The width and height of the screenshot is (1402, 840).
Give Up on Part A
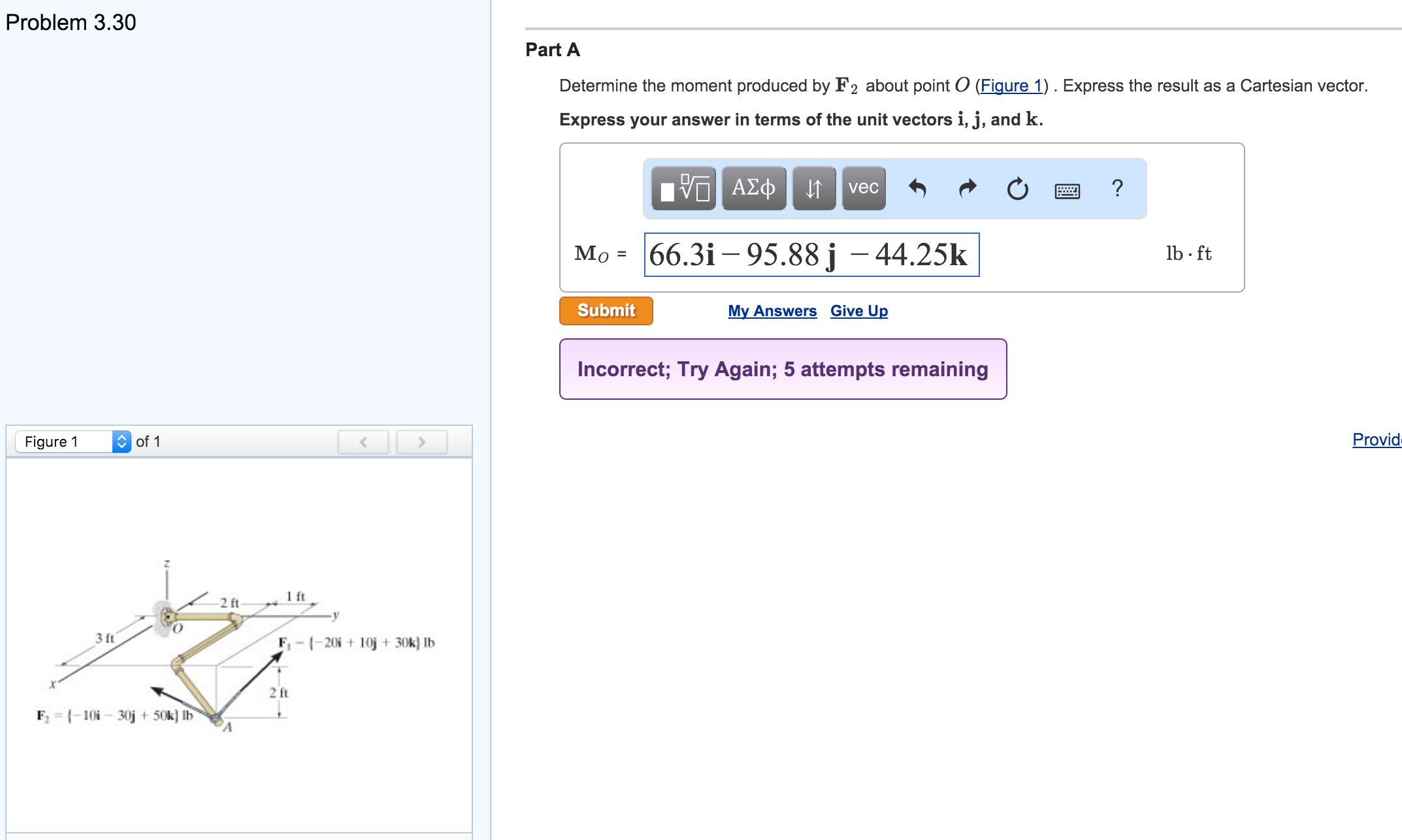pos(858,311)
